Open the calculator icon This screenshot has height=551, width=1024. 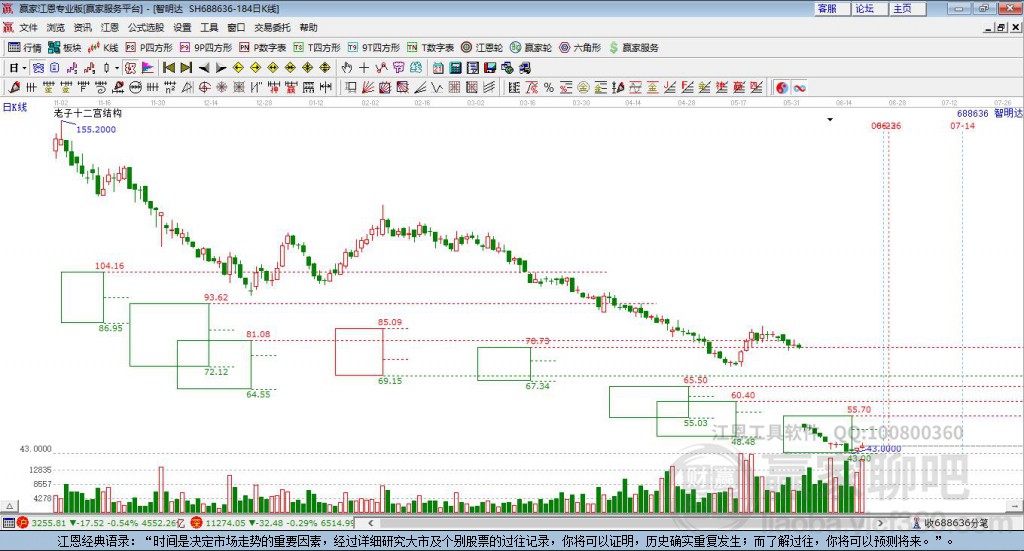455,68
